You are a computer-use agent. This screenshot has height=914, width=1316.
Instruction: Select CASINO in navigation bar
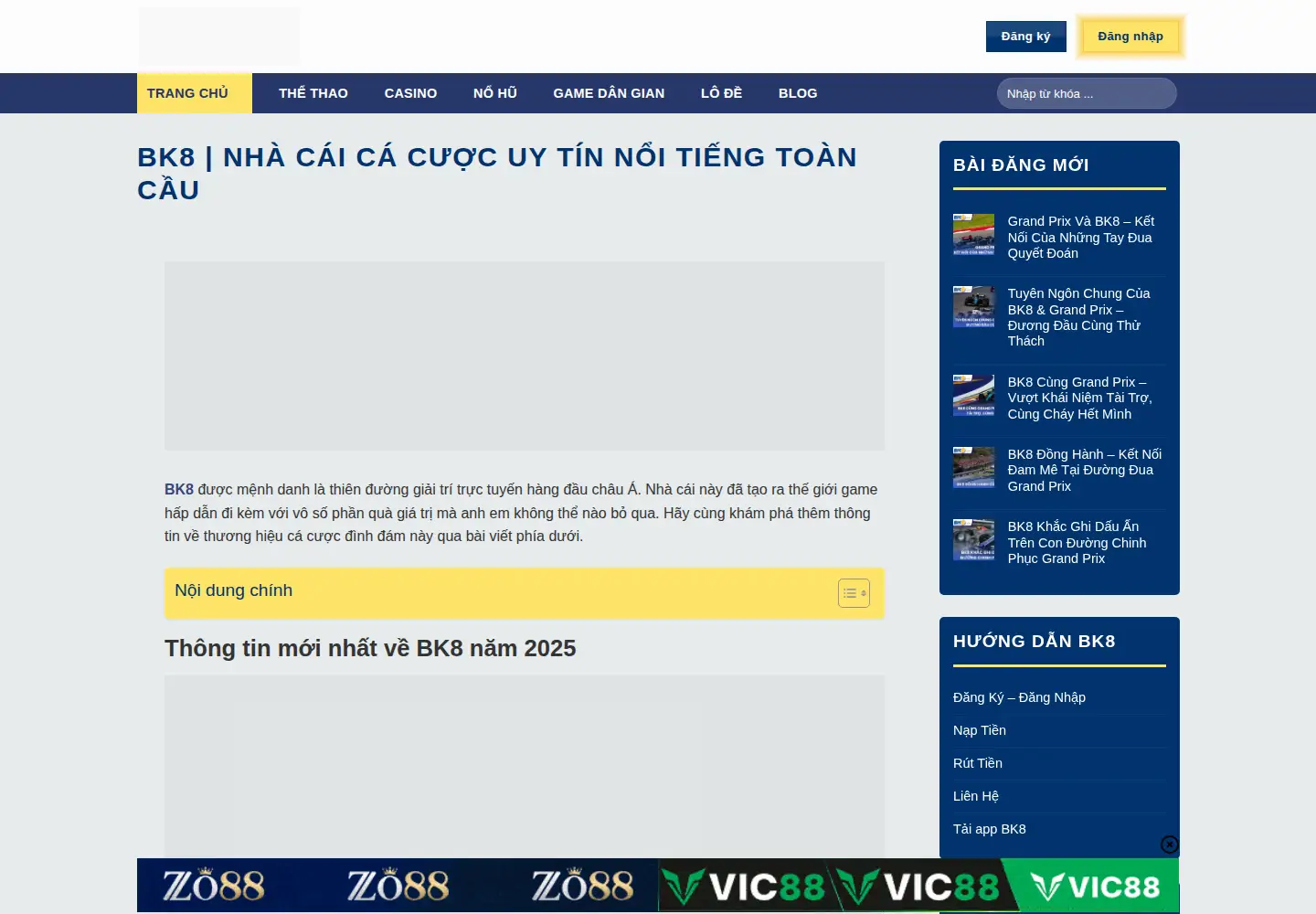tap(410, 93)
